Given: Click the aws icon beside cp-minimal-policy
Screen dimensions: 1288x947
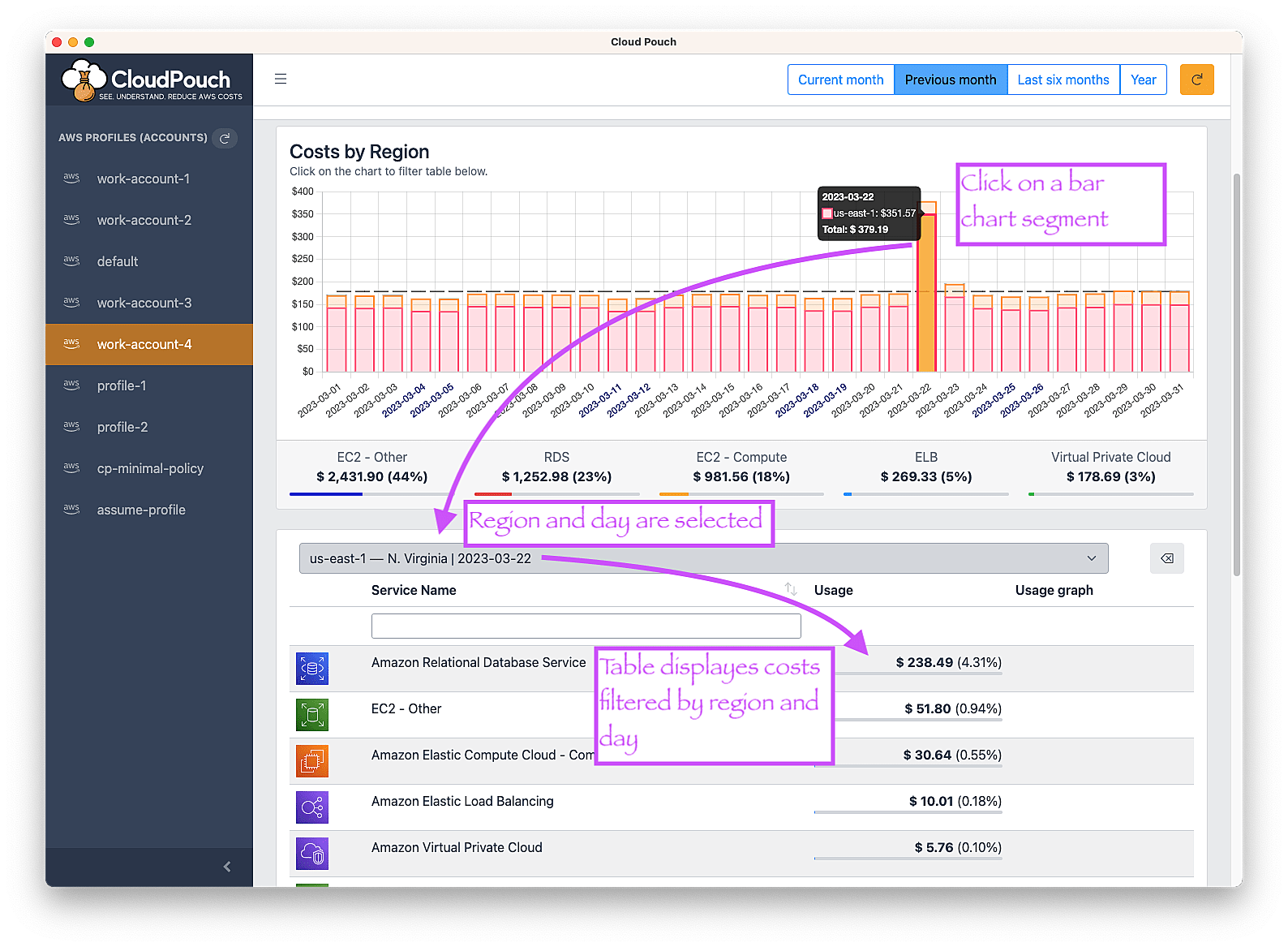Looking at the screenshot, I should click(x=71, y=467).
